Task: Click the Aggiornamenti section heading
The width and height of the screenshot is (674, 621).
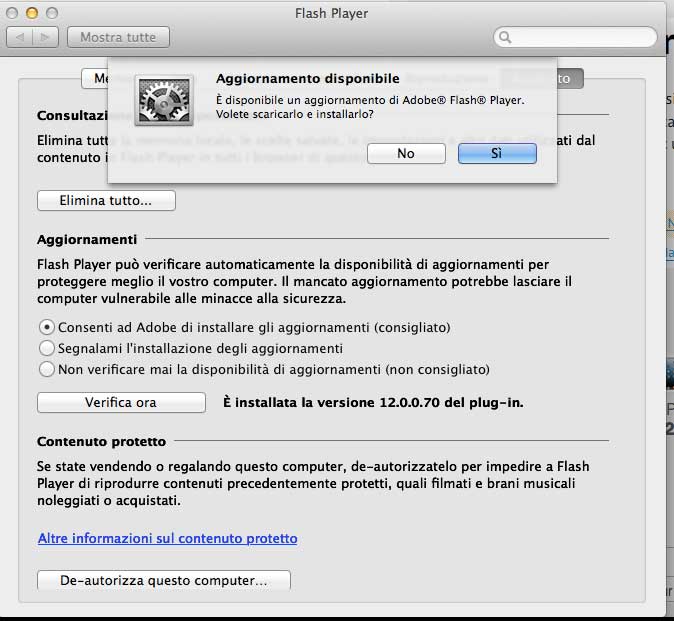Action: pyautogui.click(x=87, y=239)
